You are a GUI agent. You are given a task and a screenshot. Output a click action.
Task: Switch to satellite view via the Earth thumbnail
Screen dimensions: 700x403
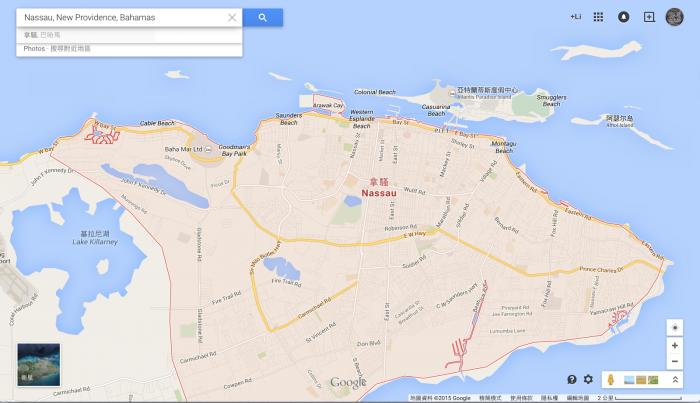click(38, 365)
